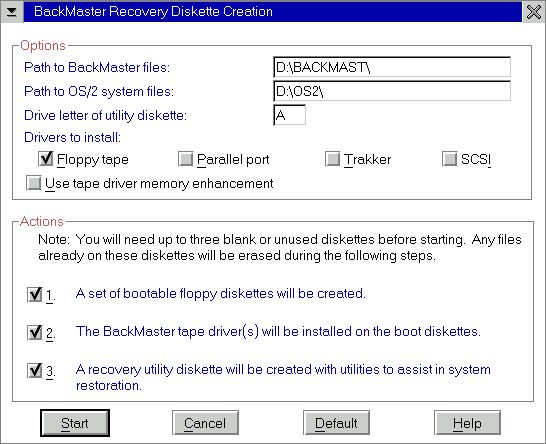Enable the SCSI driver checkbox

[x=450, y=159]
